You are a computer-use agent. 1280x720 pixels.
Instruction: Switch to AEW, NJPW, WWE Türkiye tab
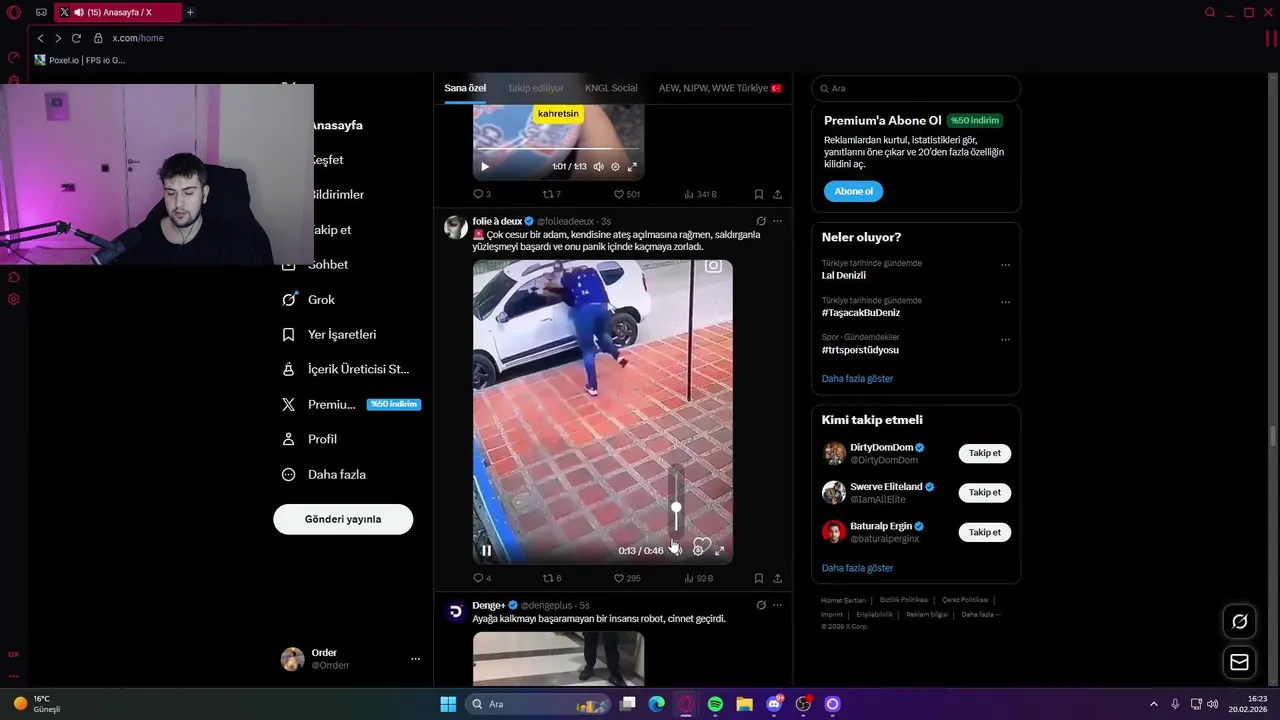(x=720, y=88)
